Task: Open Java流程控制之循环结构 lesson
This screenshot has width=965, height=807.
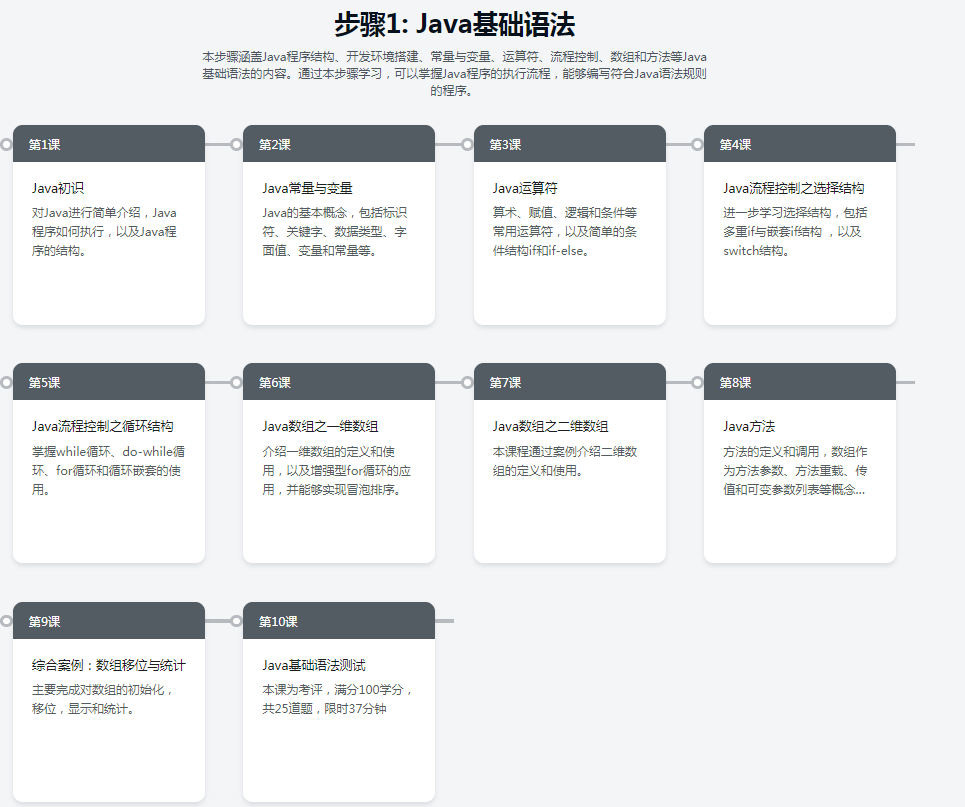Action: click(102, 426)
